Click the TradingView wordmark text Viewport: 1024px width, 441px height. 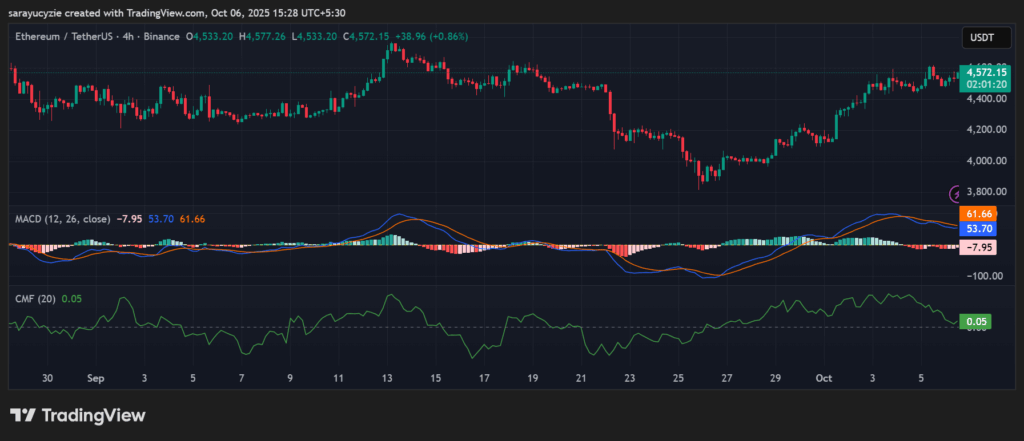93,415
